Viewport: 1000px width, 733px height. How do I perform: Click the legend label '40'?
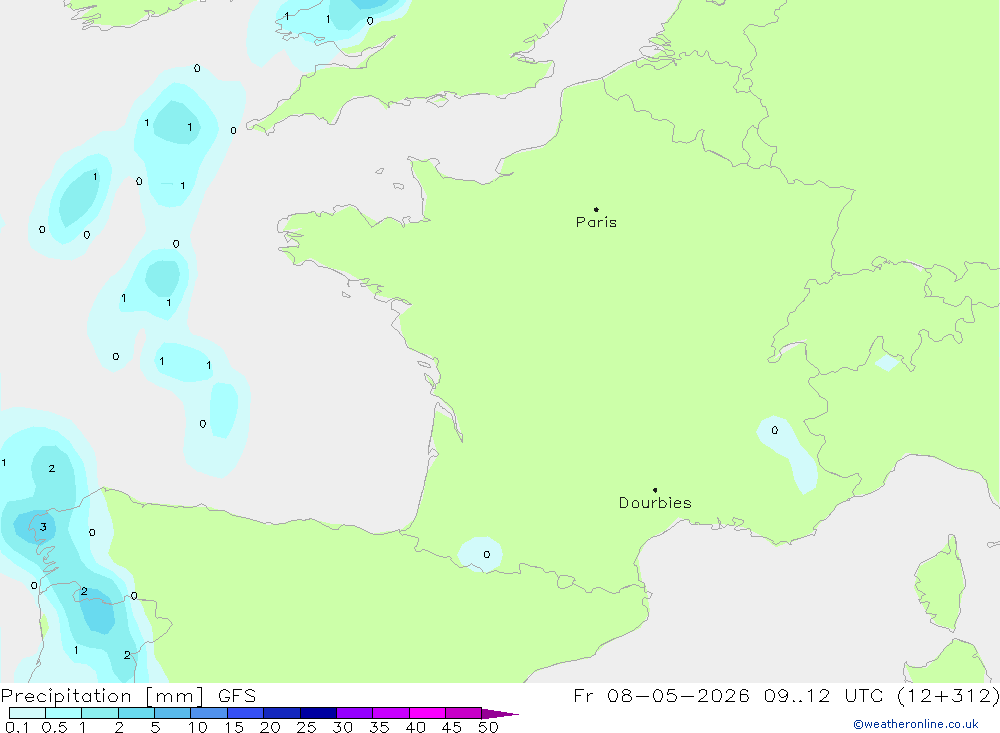click(x=415, y=727)
